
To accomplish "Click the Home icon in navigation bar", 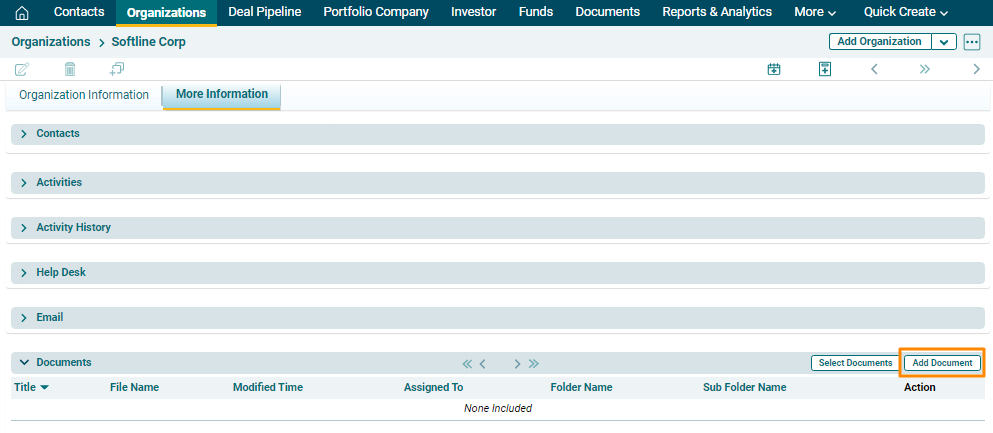I will point(21,13).
